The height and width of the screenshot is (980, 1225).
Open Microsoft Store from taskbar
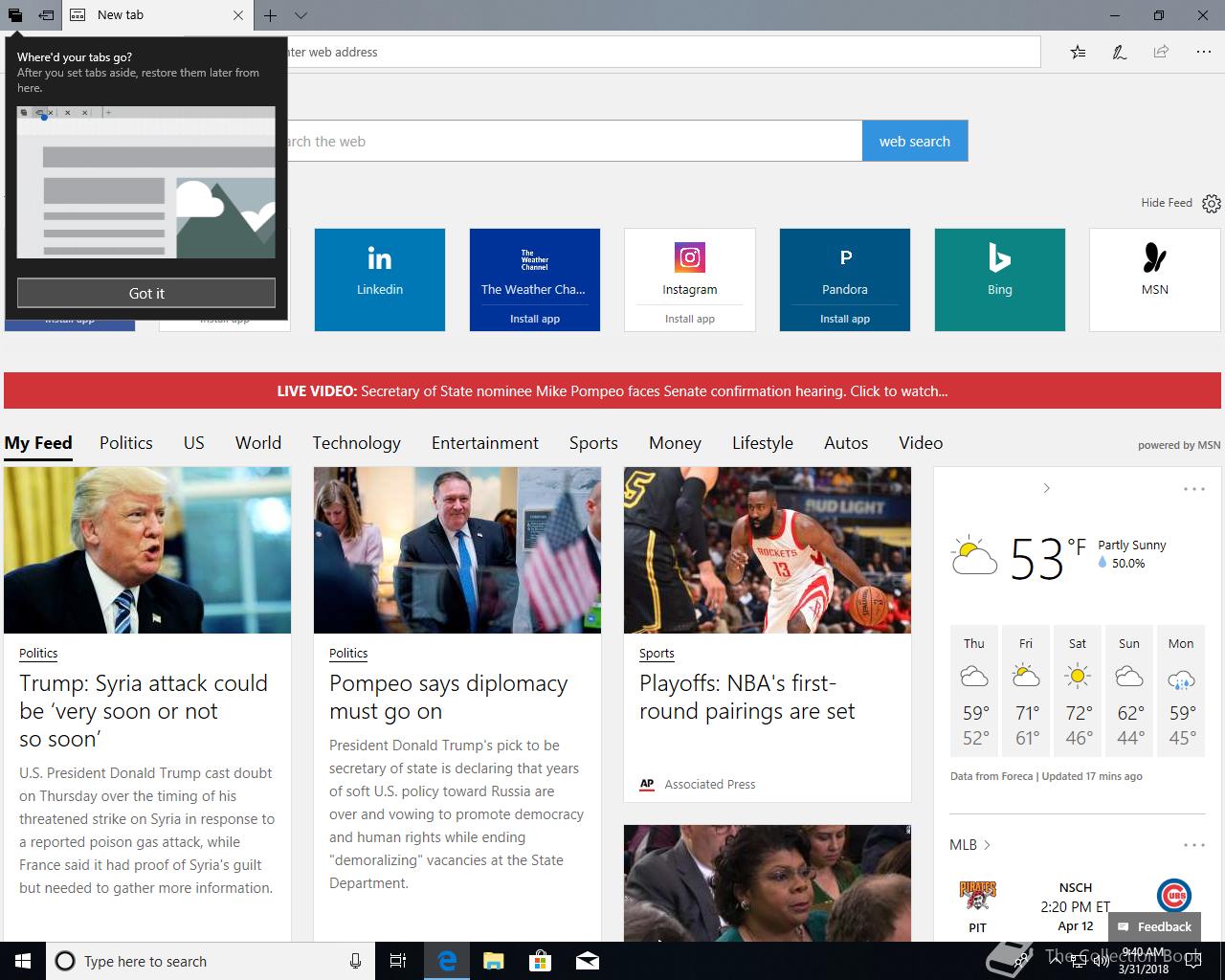[541, 961]
